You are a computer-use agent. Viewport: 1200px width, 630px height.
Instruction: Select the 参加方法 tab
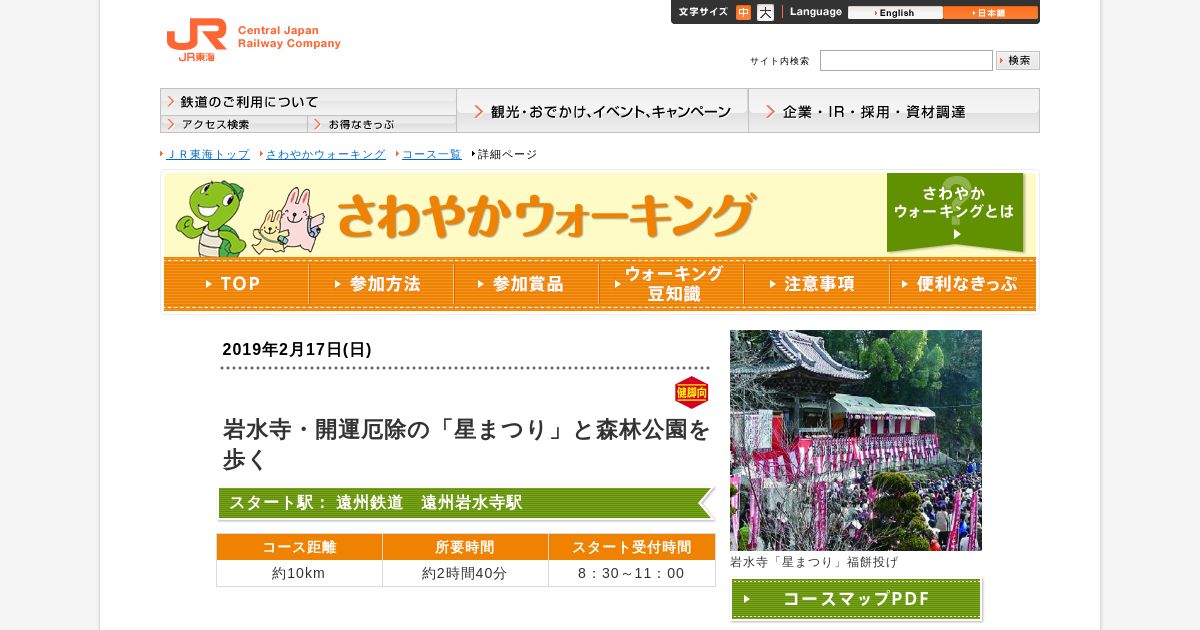coord(381,284)
